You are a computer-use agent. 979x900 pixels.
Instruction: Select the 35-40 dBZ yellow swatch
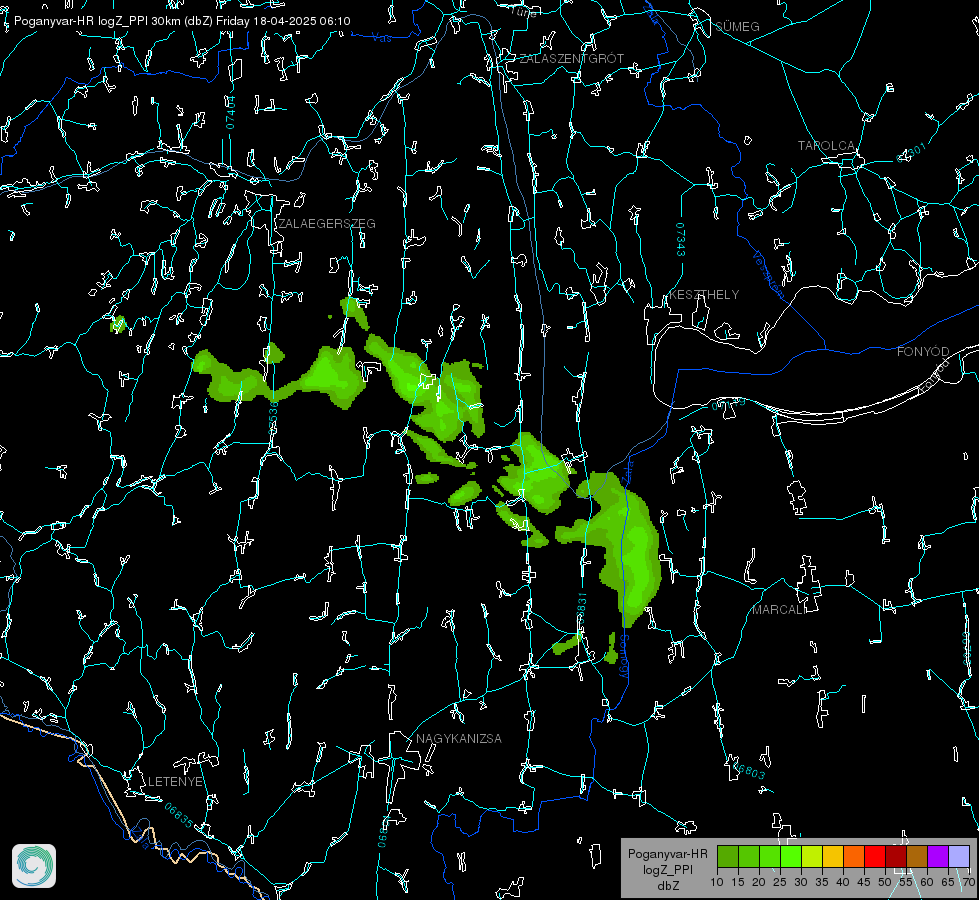tap(834, 856)
